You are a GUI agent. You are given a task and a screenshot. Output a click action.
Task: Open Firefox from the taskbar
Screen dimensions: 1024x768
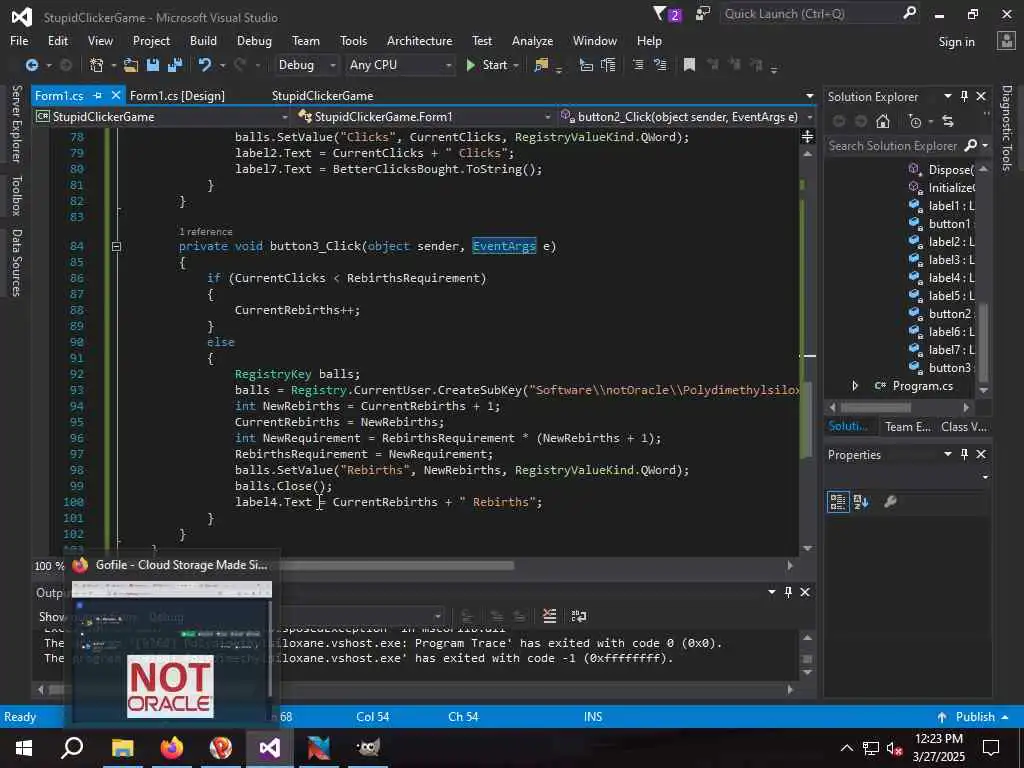[x=172, y=747]
